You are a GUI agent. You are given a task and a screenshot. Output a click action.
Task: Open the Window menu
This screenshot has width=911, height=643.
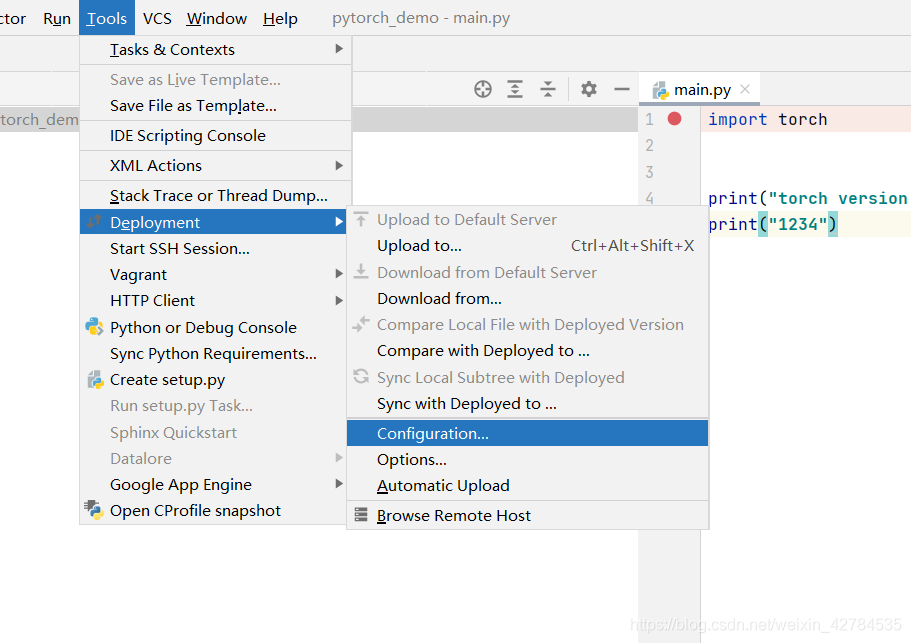coord(217,19)
